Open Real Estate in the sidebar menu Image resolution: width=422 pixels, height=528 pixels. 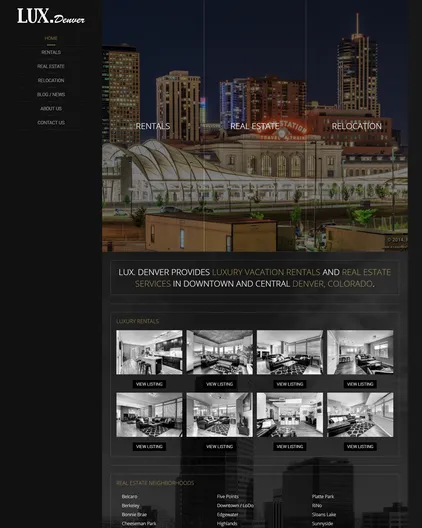coord(51,66)
